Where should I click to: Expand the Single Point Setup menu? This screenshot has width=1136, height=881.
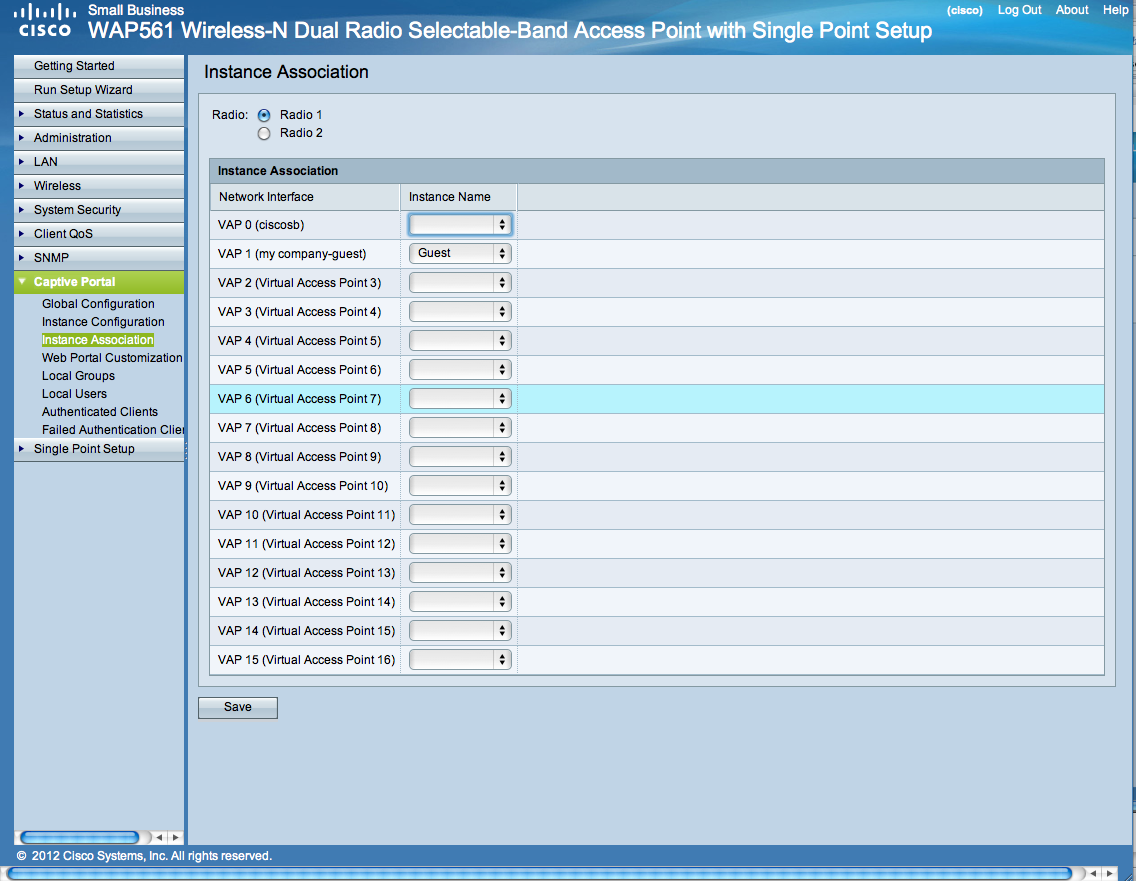click(x=99, y=448)
